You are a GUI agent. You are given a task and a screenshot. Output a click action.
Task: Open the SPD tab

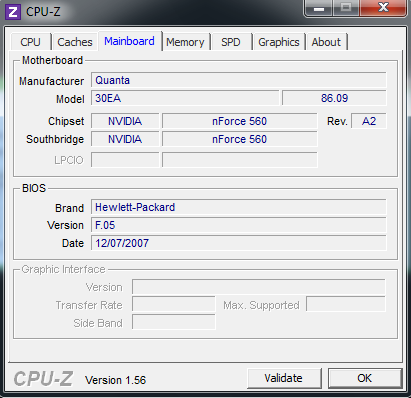tap(231, 42)
